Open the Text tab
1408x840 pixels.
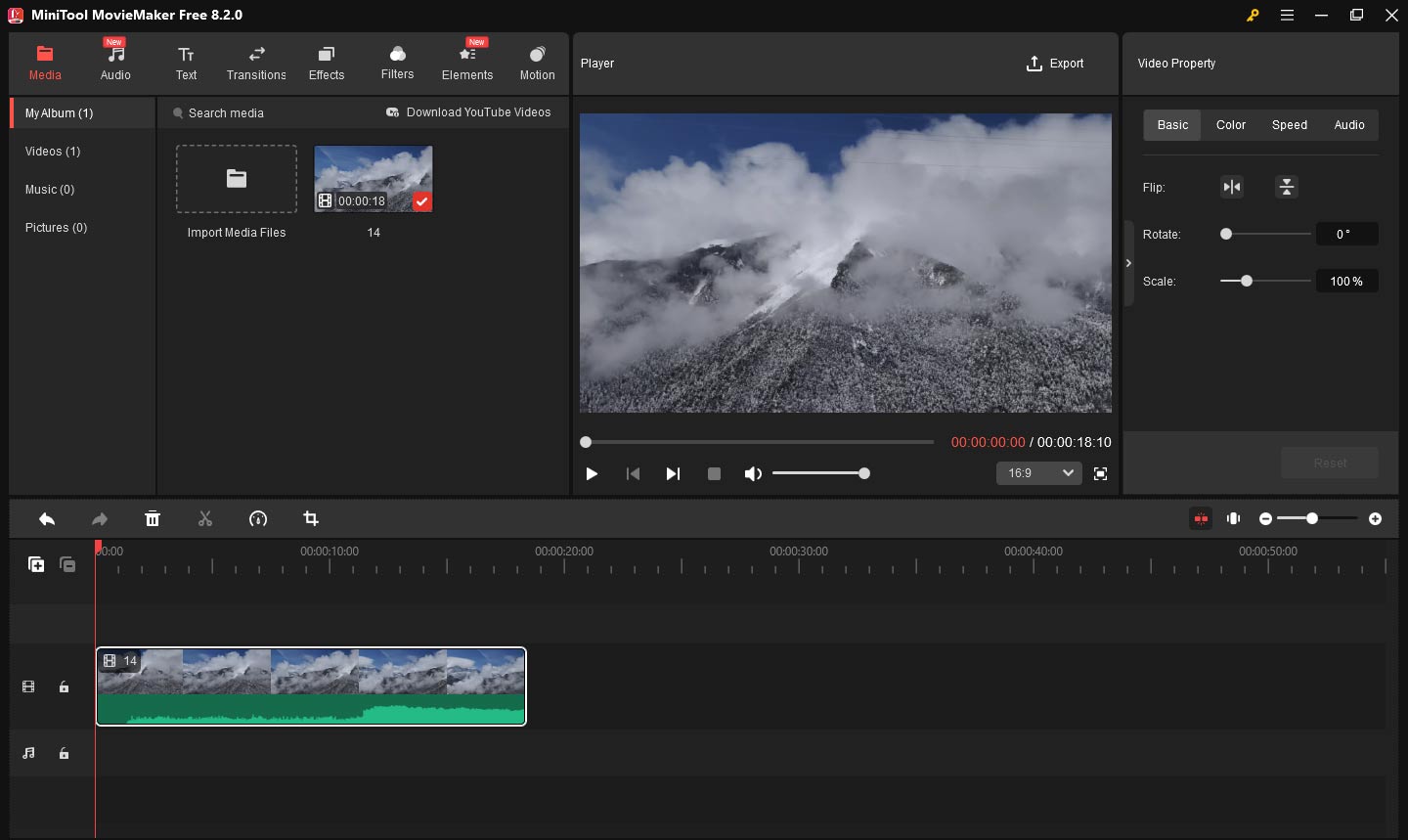tap(186, 63)
